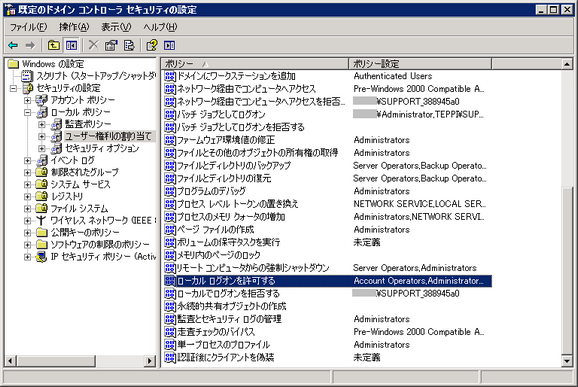Click tree pane scroll right arrow

point(150,361)
